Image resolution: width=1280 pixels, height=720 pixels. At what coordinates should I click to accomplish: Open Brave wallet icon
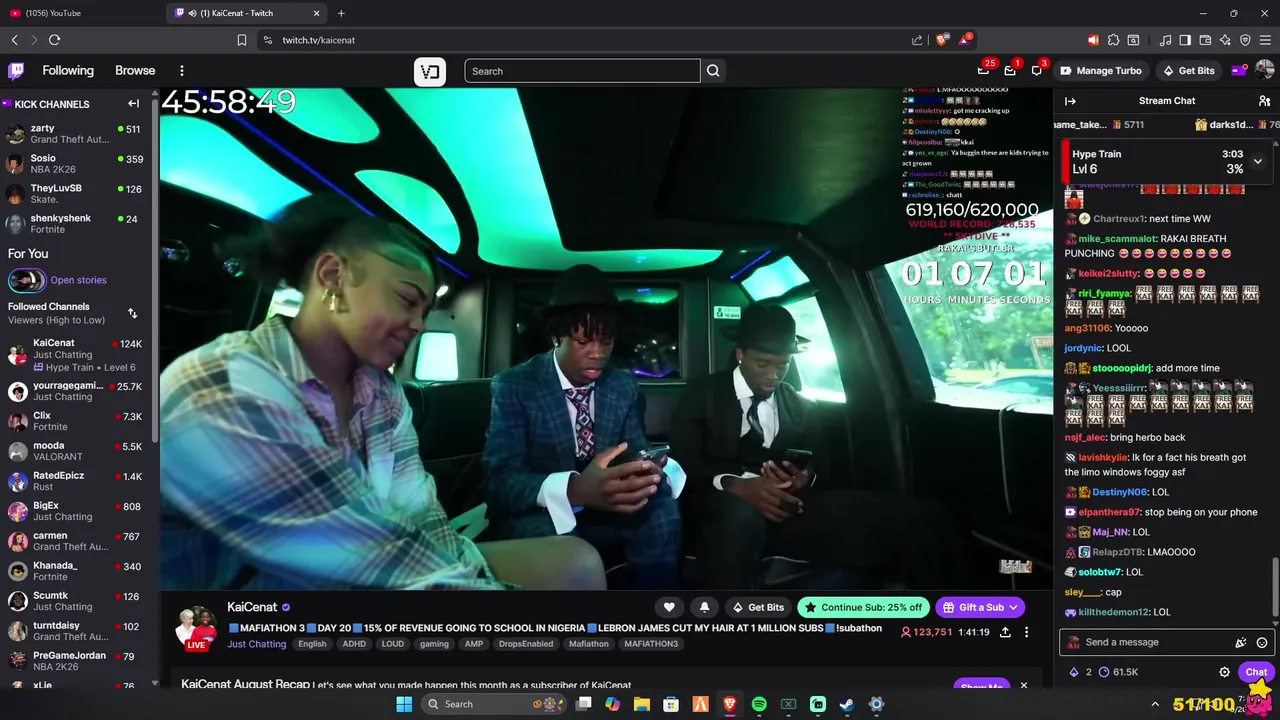(x=1205, y=40)
